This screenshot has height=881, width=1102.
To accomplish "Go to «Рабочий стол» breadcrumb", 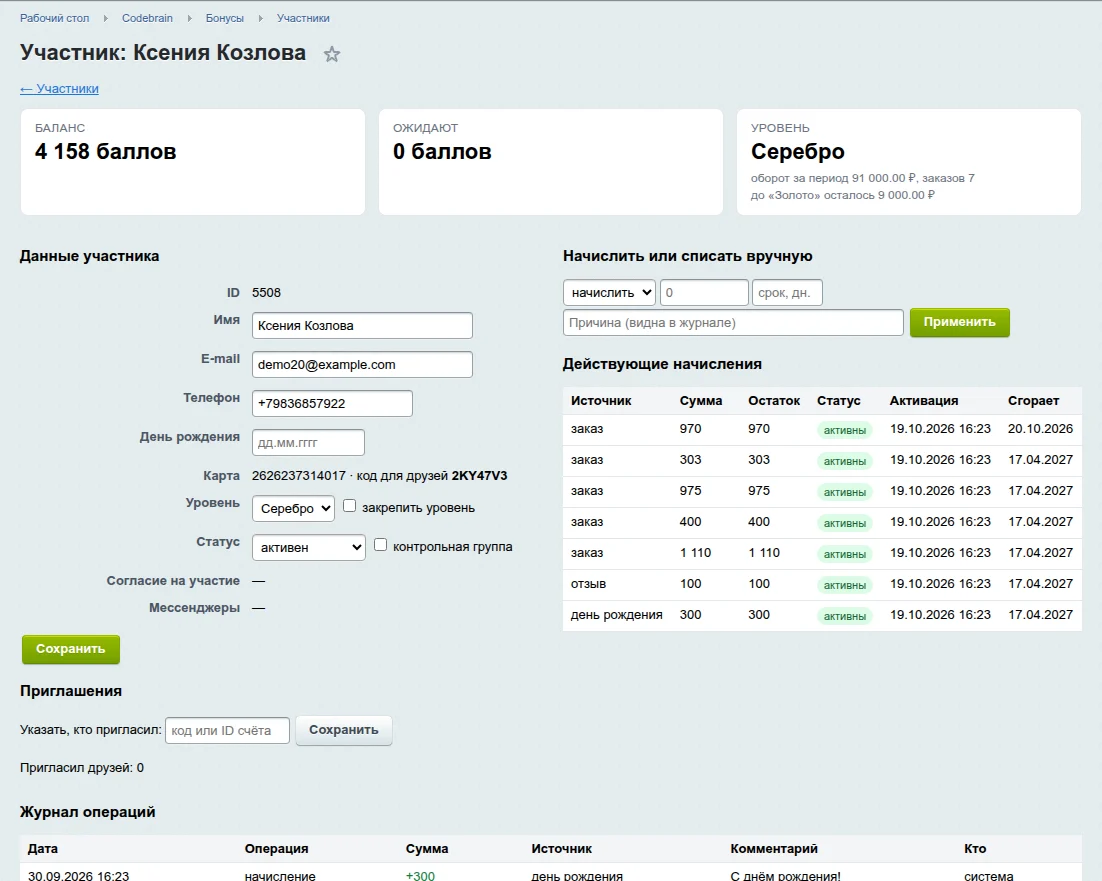I will (55, 18).
